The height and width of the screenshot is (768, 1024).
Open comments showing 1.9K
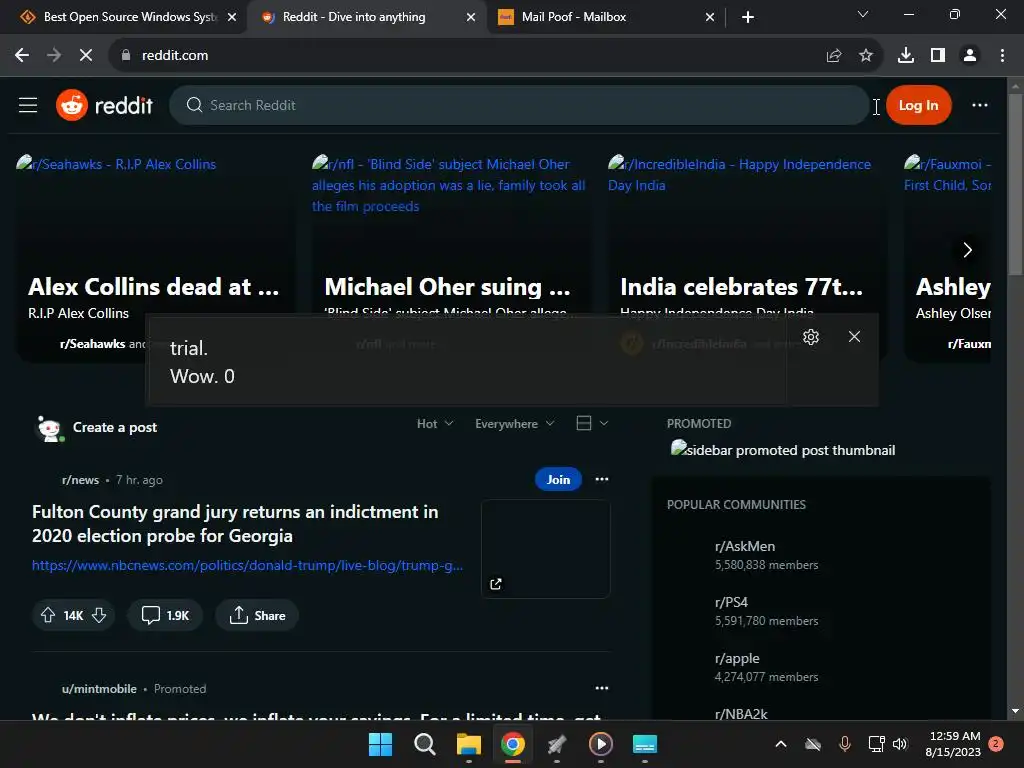pyautogui.click(x=165, y=615)
